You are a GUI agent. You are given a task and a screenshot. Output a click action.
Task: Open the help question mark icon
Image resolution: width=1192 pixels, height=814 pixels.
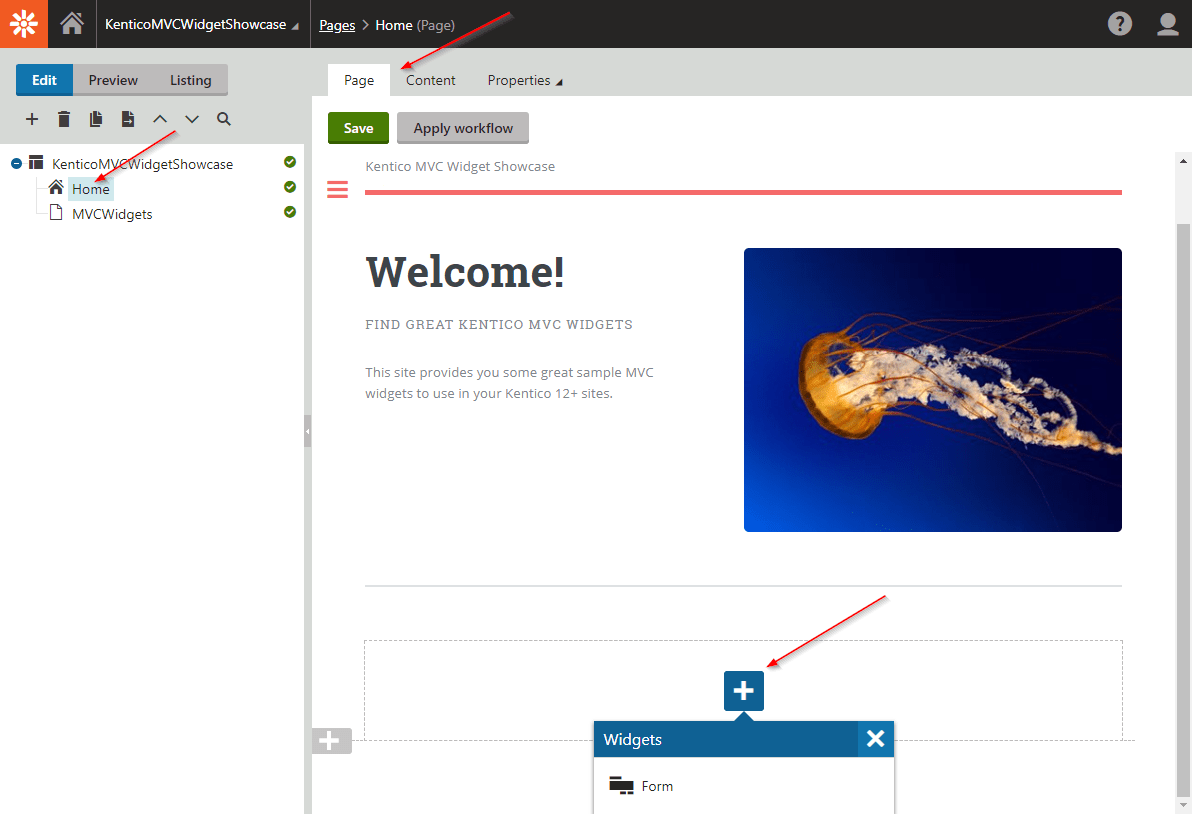click(x=1120, y=24)
